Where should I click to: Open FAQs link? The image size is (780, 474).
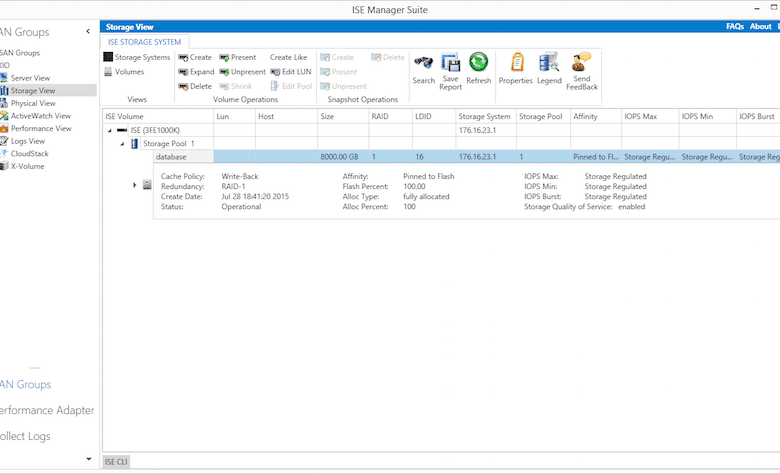pos(735,26)
